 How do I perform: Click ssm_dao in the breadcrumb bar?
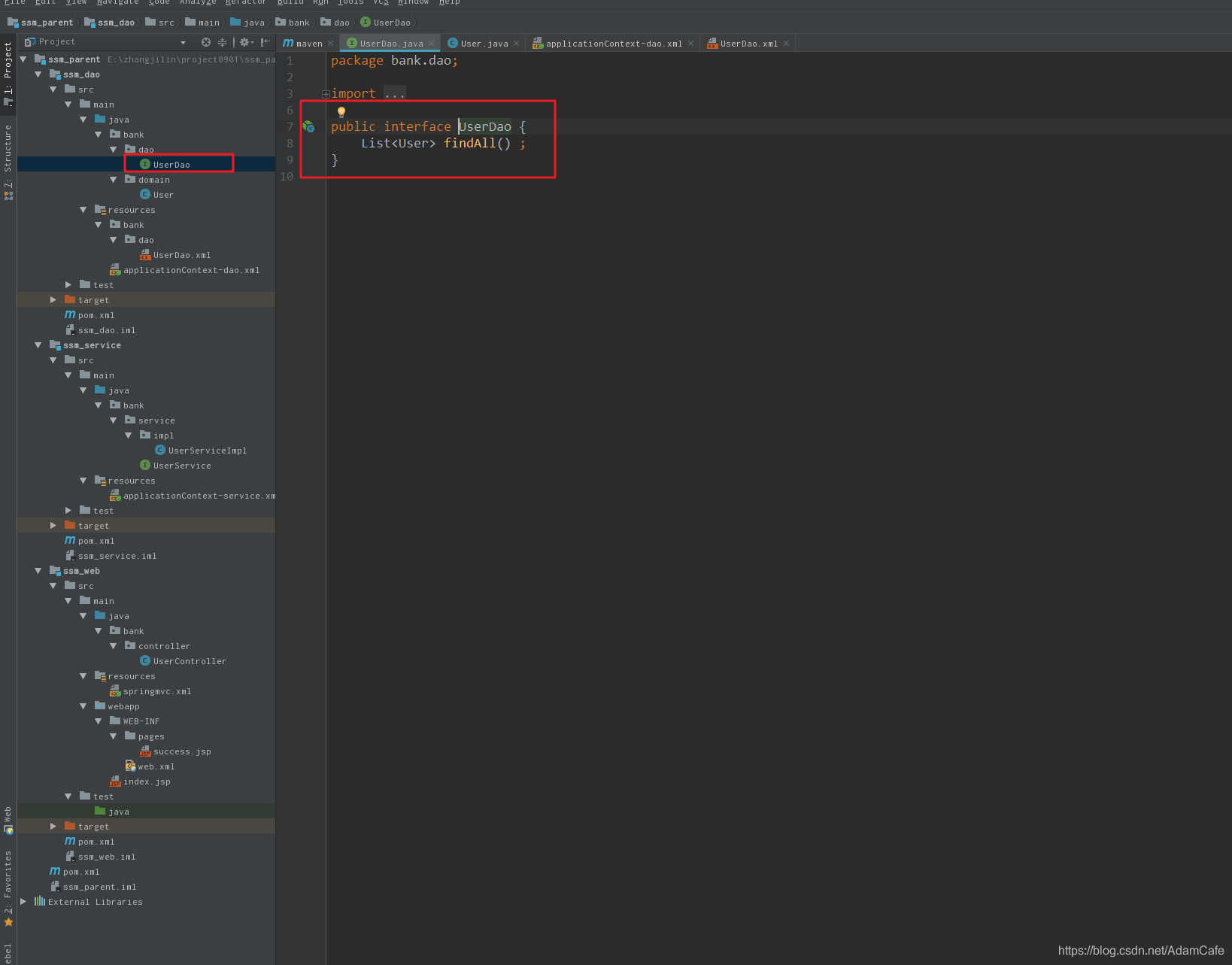coord(110,23)
